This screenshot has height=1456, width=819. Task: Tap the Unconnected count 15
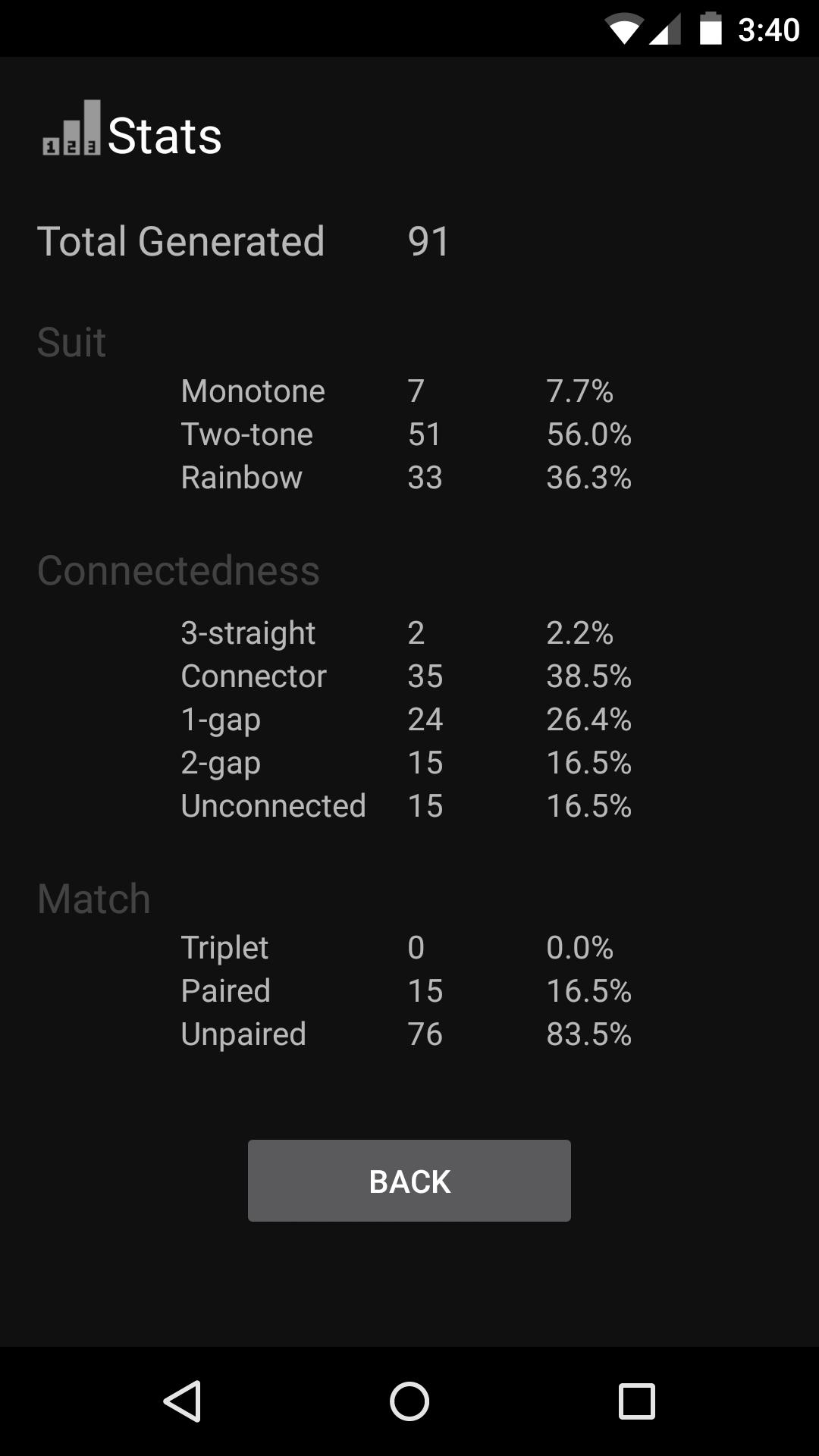(425, 805)
